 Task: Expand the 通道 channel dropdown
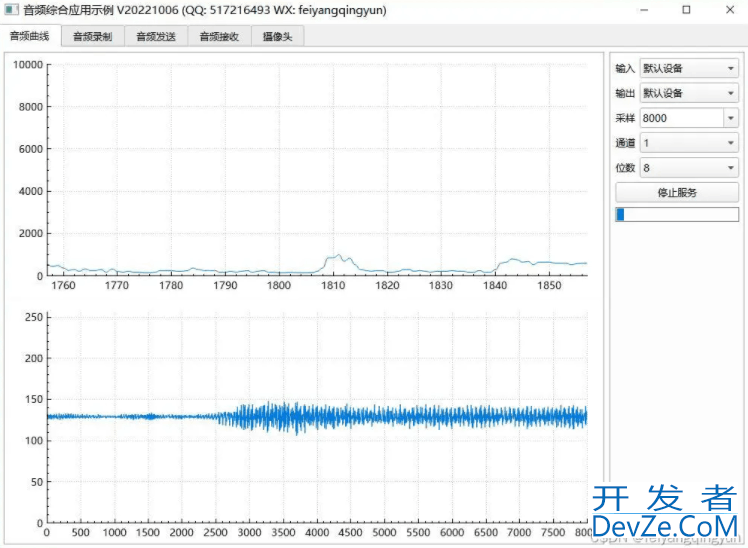[x=689, y=143]
